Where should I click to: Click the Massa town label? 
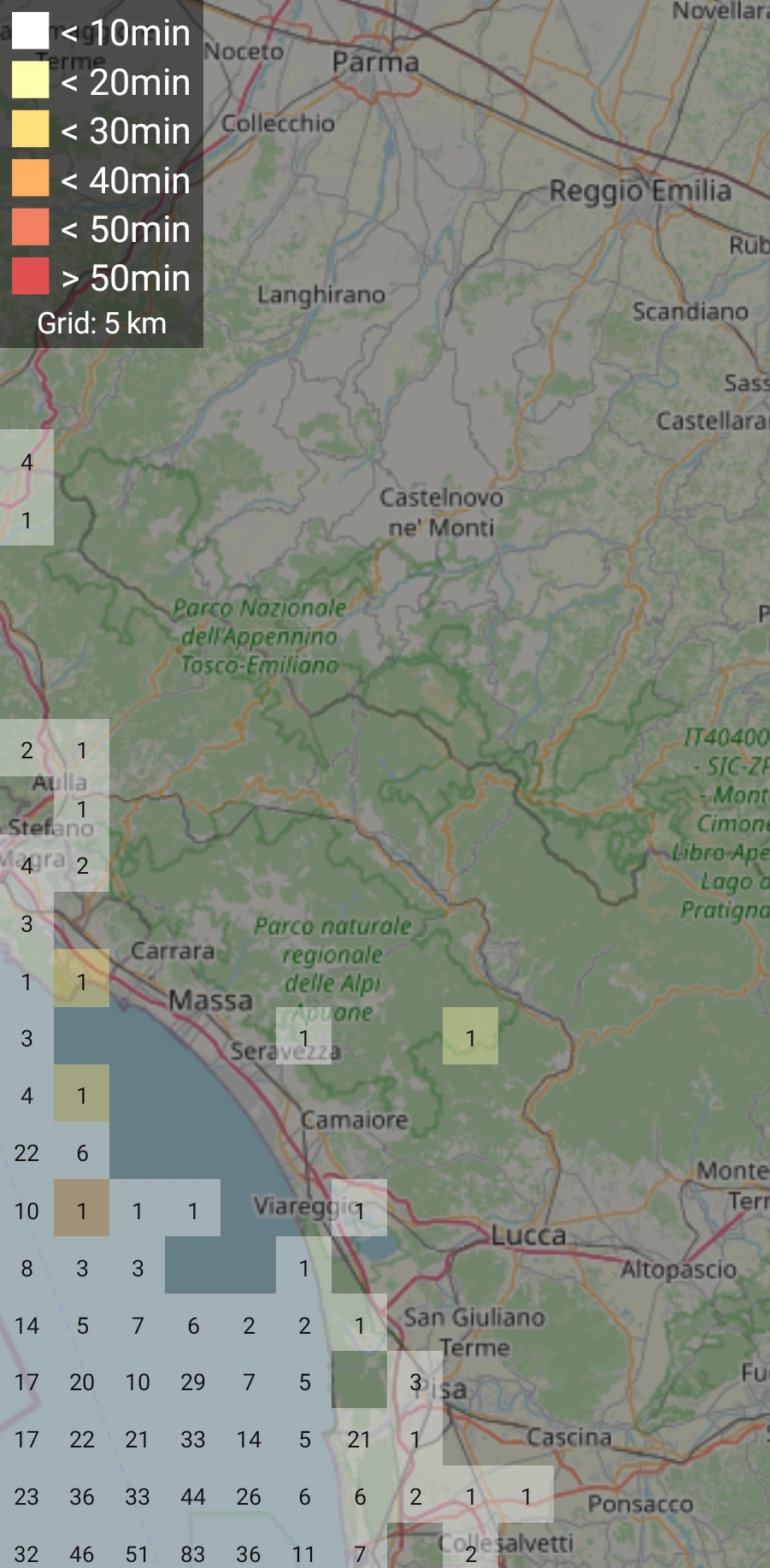point(210,999)
